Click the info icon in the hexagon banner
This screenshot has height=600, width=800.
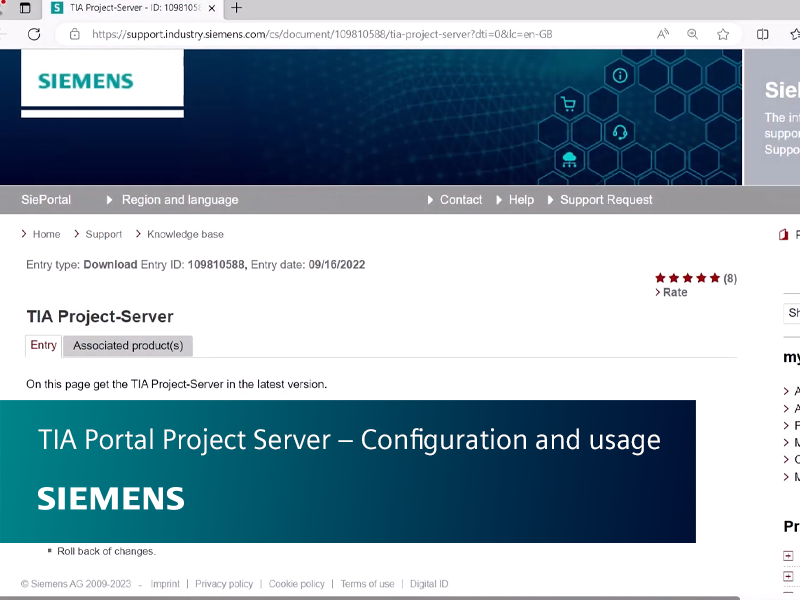[x=620, y=74]
